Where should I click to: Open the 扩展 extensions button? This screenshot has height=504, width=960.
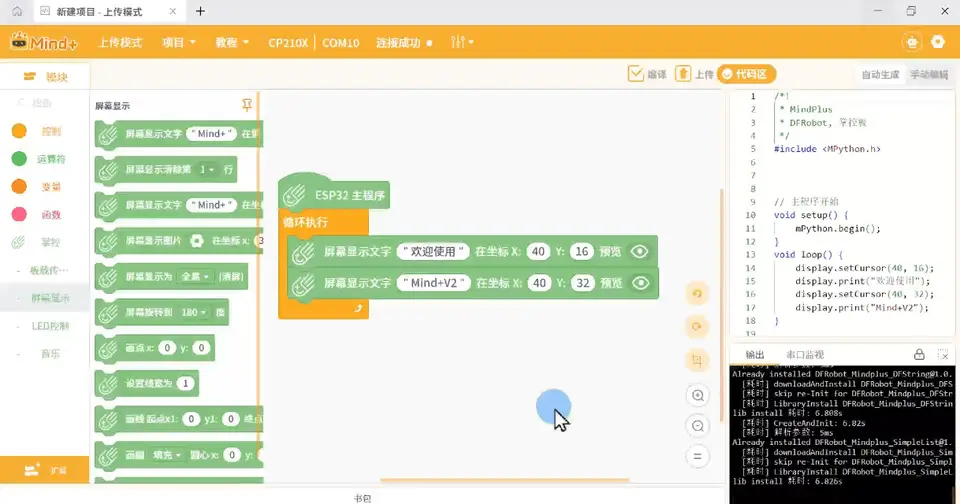click(x=45, y=470)
